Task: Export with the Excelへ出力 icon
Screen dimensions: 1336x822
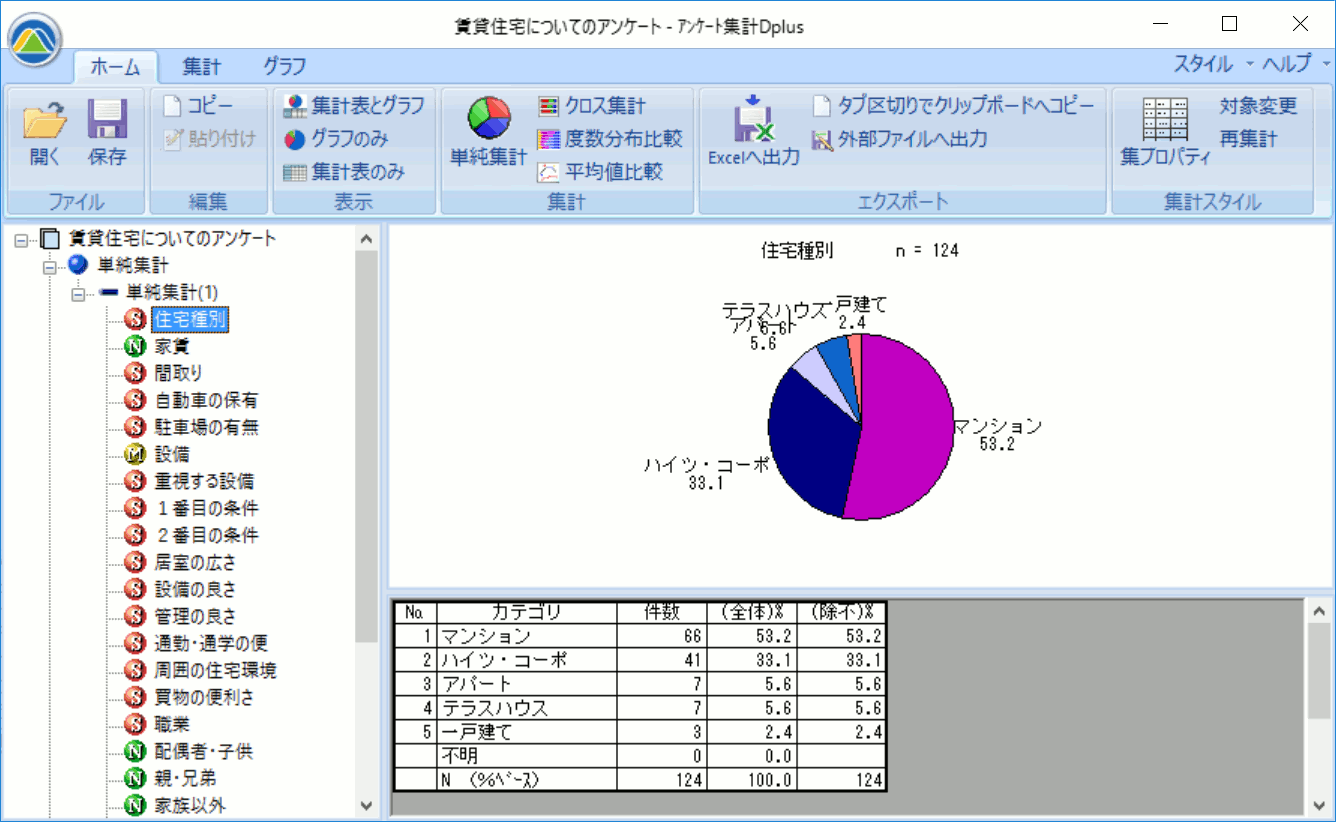Action: pyautogui.click(x=753, y=118)
